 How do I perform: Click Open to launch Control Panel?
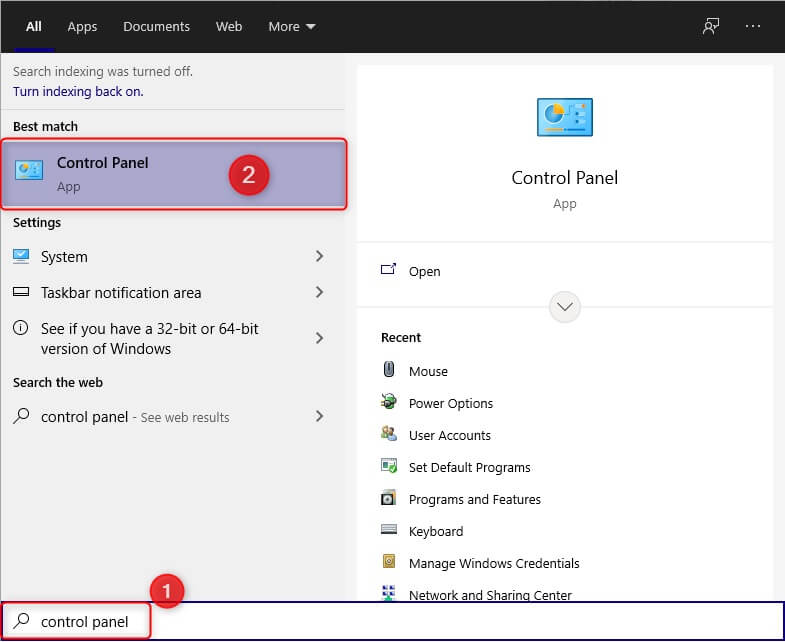click(x=425, y=271)
